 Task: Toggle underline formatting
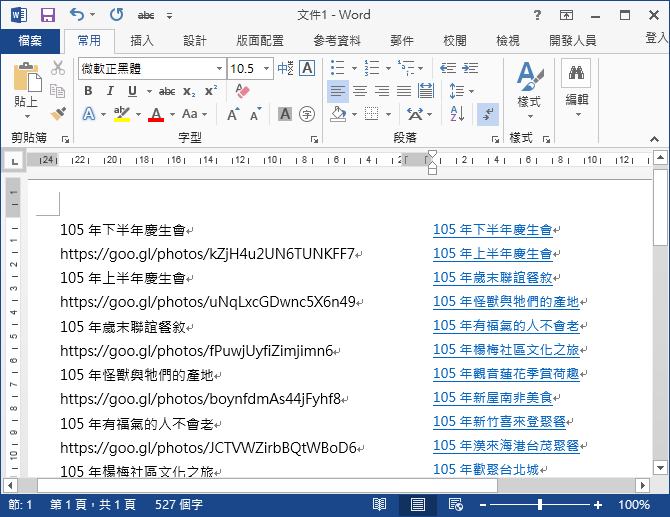pos(132,91)
